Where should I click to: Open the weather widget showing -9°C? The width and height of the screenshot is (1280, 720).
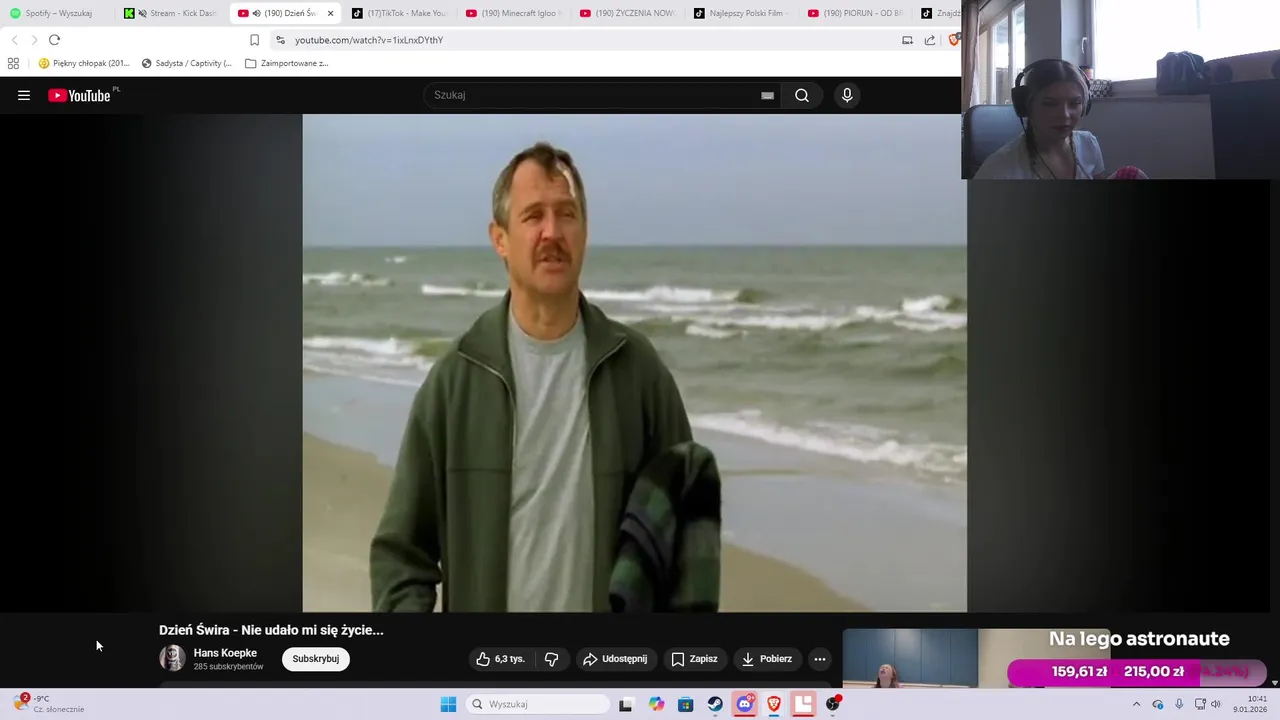50,704
